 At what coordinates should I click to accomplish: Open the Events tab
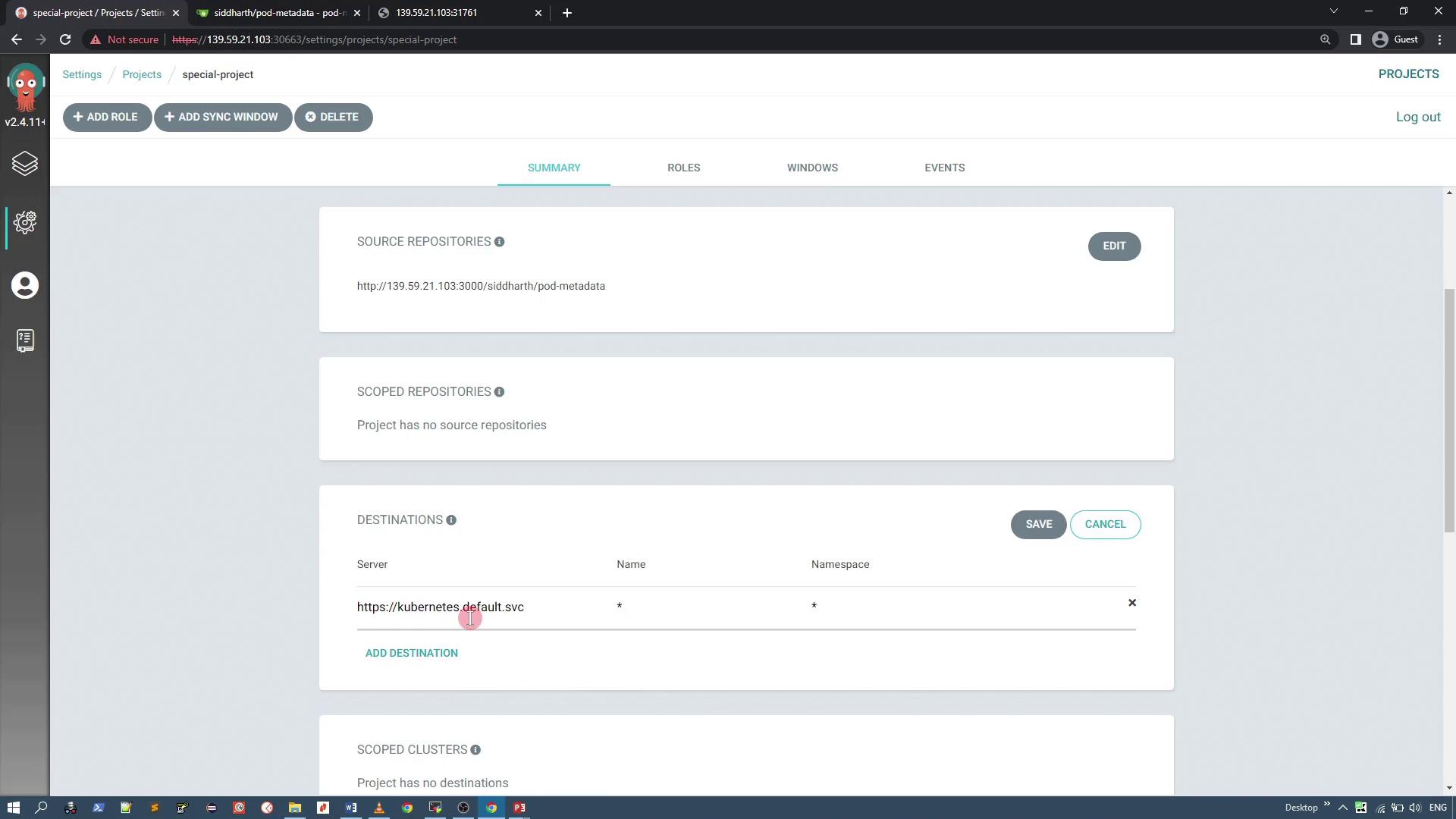coord(944,168)
